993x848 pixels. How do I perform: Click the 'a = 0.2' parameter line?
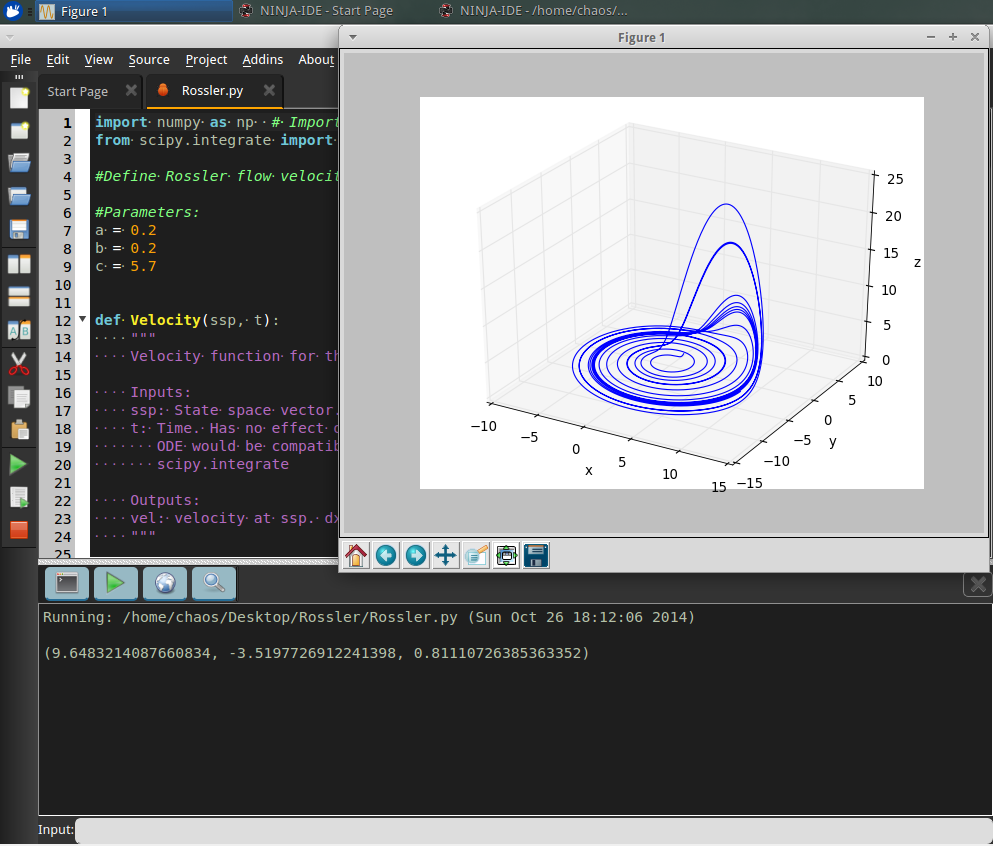pos(125,231)
